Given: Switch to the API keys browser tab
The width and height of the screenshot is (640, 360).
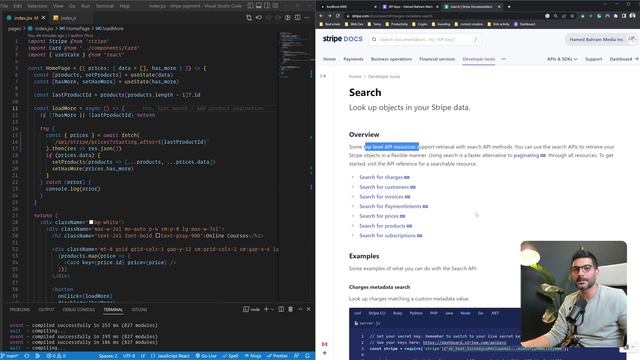Looking at the screenshot, I should (409, 7).
